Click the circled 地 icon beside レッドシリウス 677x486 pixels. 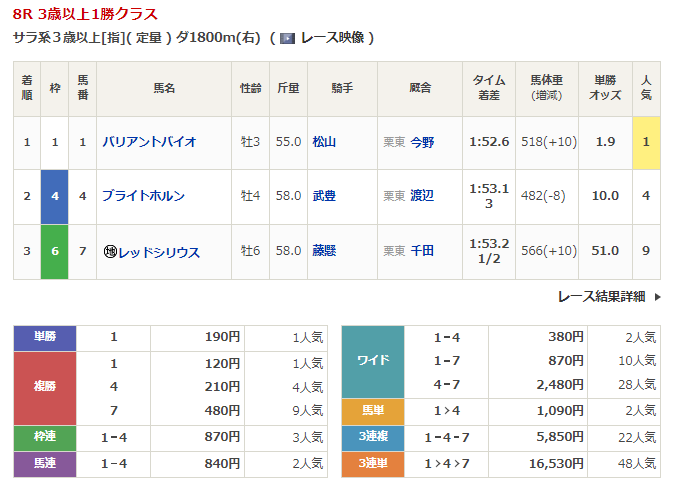[x=109, y=252]
